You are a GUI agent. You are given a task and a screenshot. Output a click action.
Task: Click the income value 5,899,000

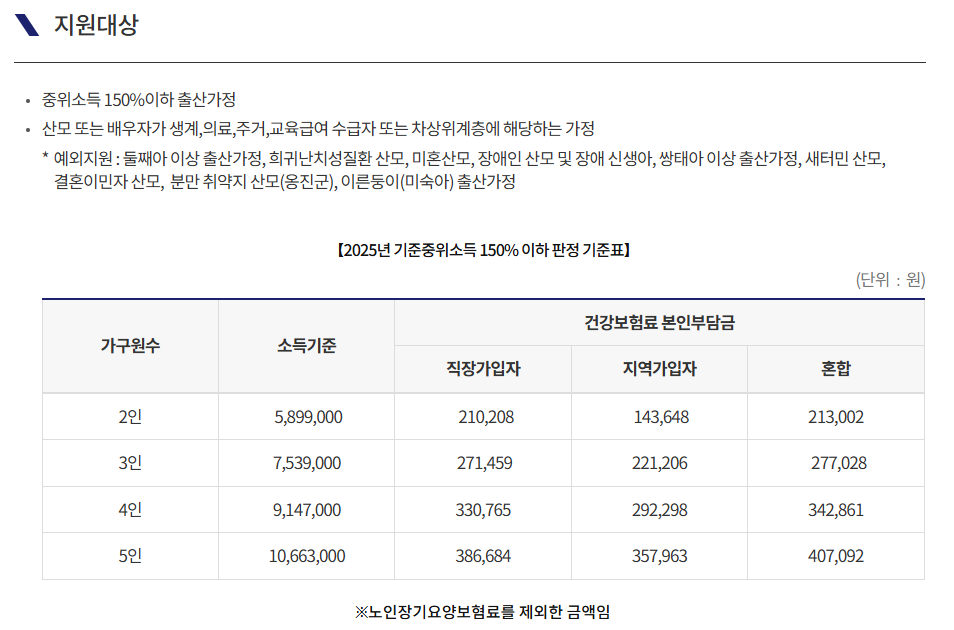(308, 417)
